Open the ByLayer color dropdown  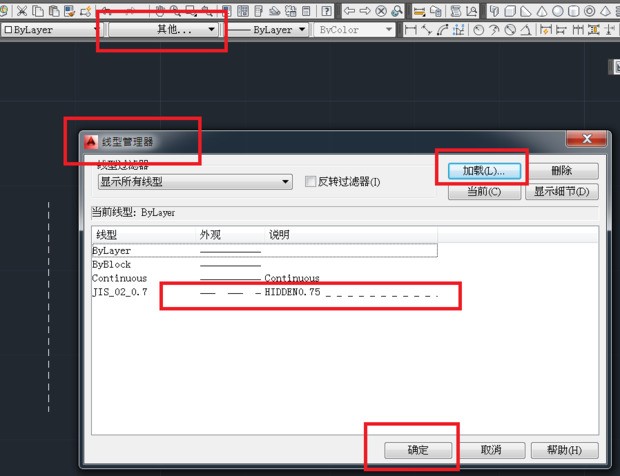51,30
